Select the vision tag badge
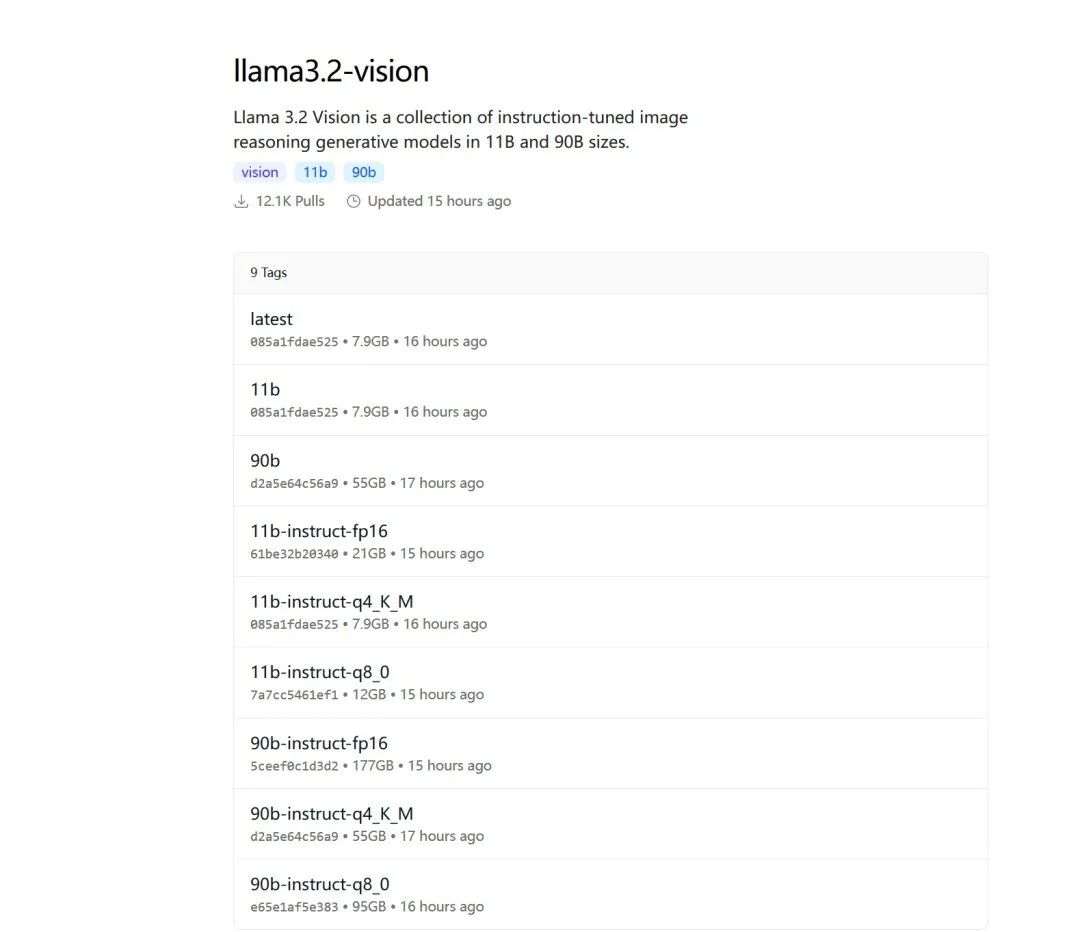 (x=260, y=172)
